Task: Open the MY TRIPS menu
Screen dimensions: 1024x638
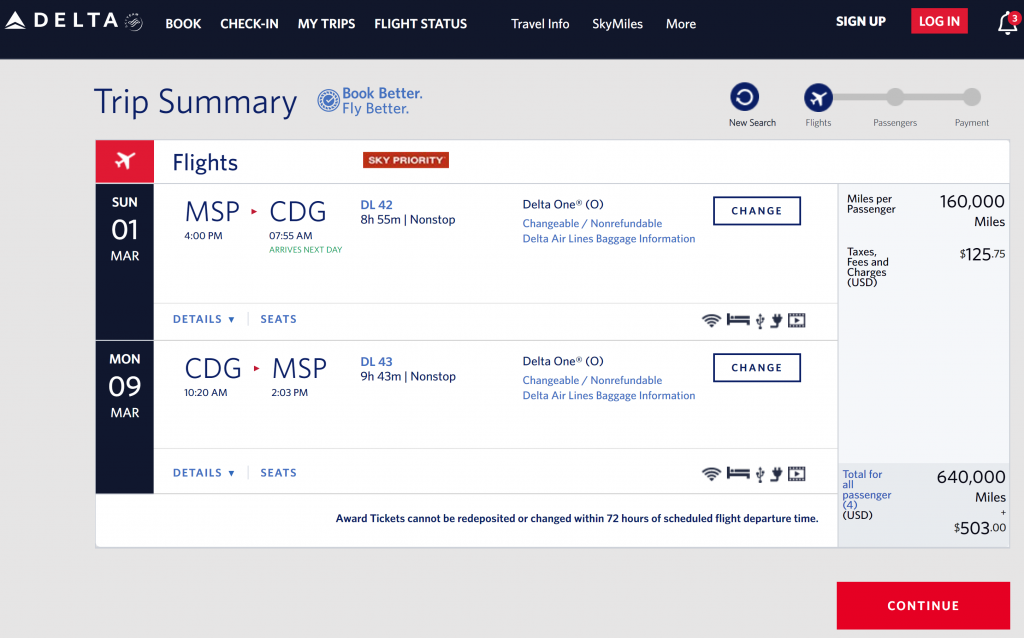Action: tap(327, 24)
